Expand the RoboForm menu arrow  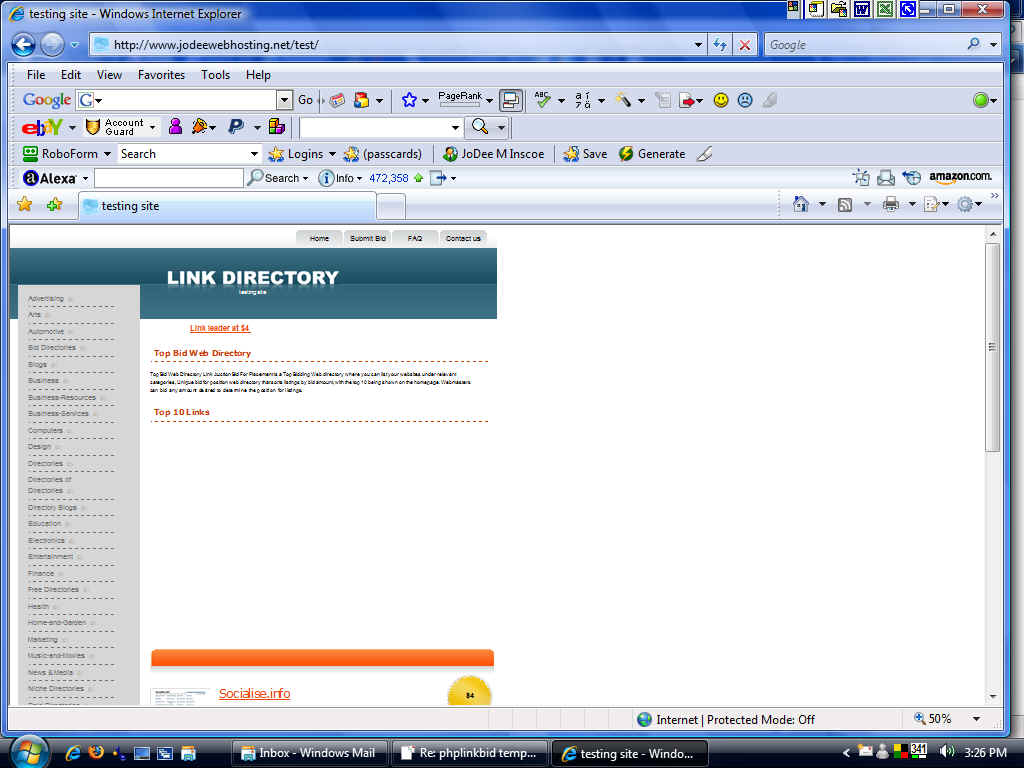107,154
